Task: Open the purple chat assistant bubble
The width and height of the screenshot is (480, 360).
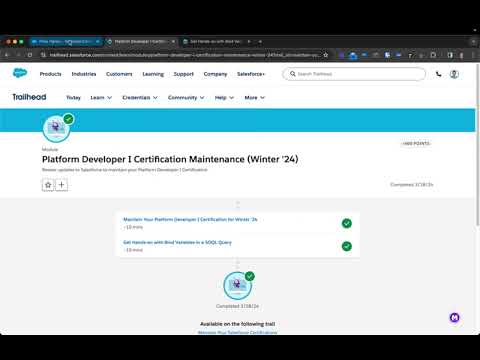Action: pos(454,318)
